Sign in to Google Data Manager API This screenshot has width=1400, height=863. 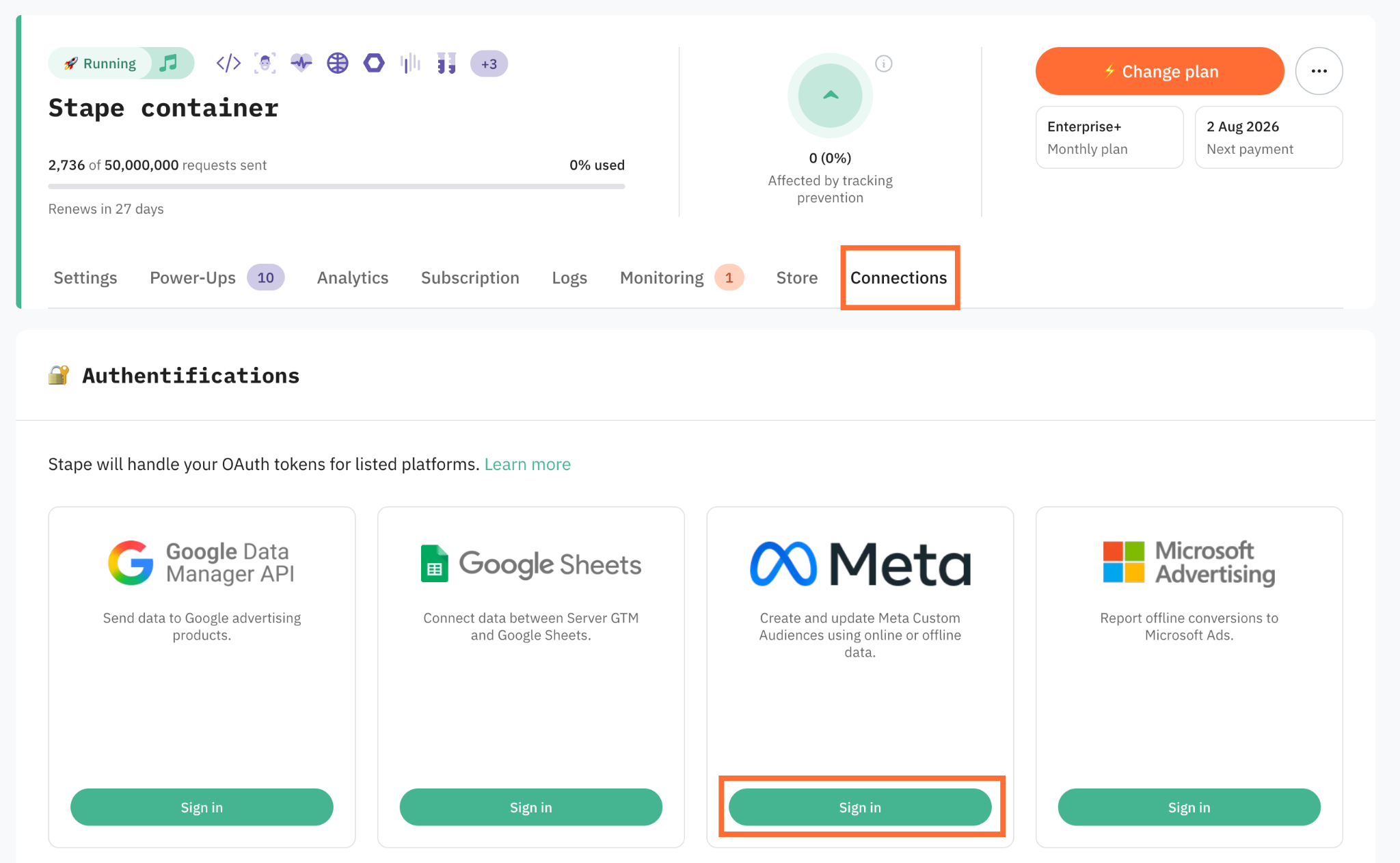[202, 807]
